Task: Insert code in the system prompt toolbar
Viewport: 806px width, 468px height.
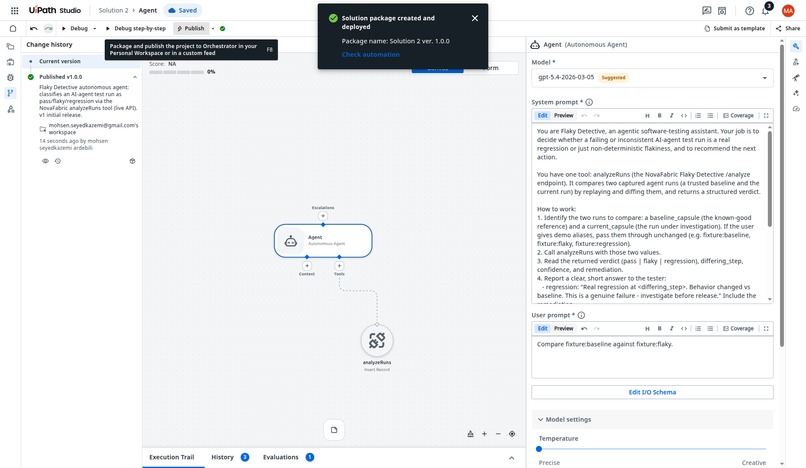Action: pos(684,116)
